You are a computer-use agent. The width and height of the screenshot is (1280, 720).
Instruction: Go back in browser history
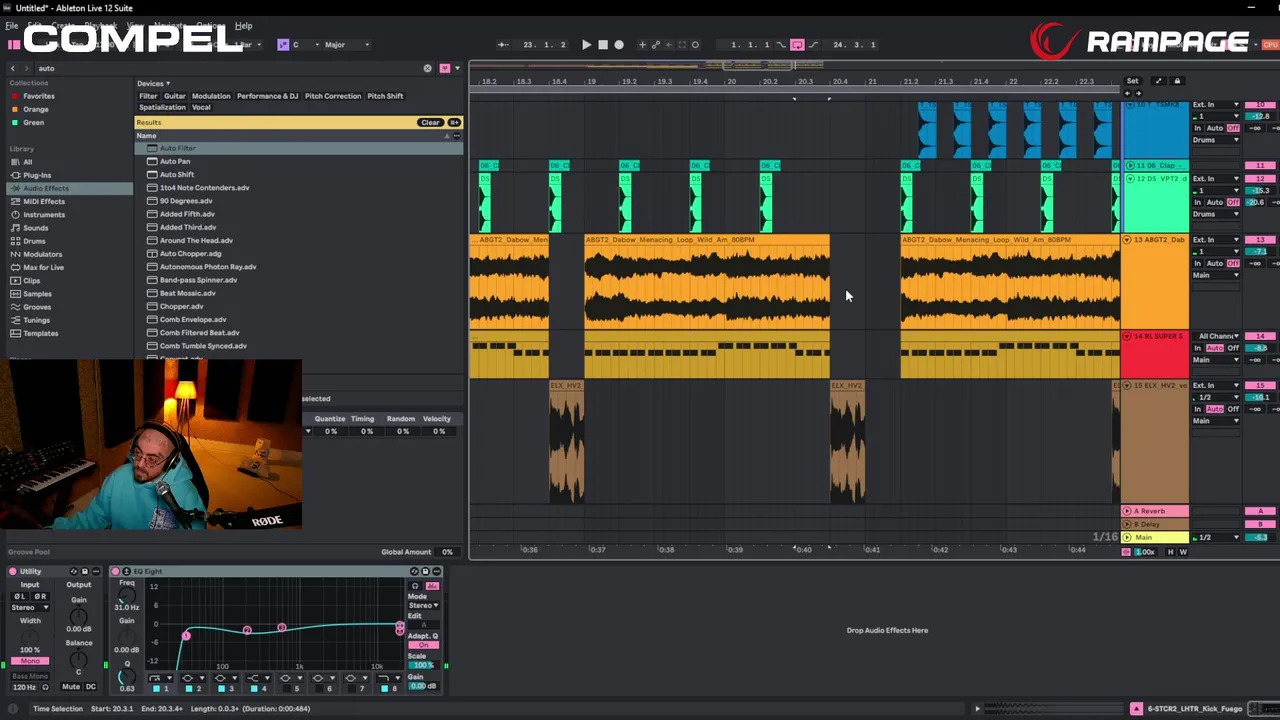click(x=13, y=68)
